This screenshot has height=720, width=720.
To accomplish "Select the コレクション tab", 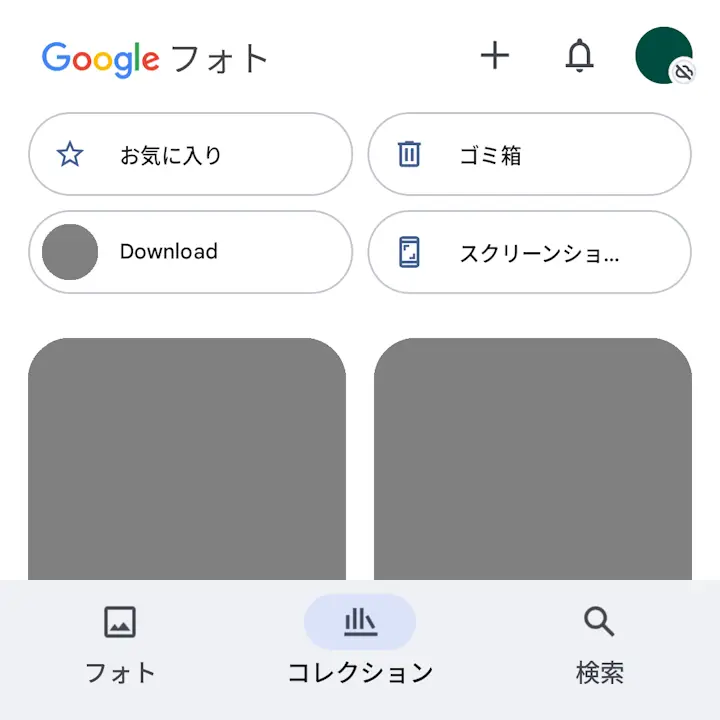I will (360, 645).
